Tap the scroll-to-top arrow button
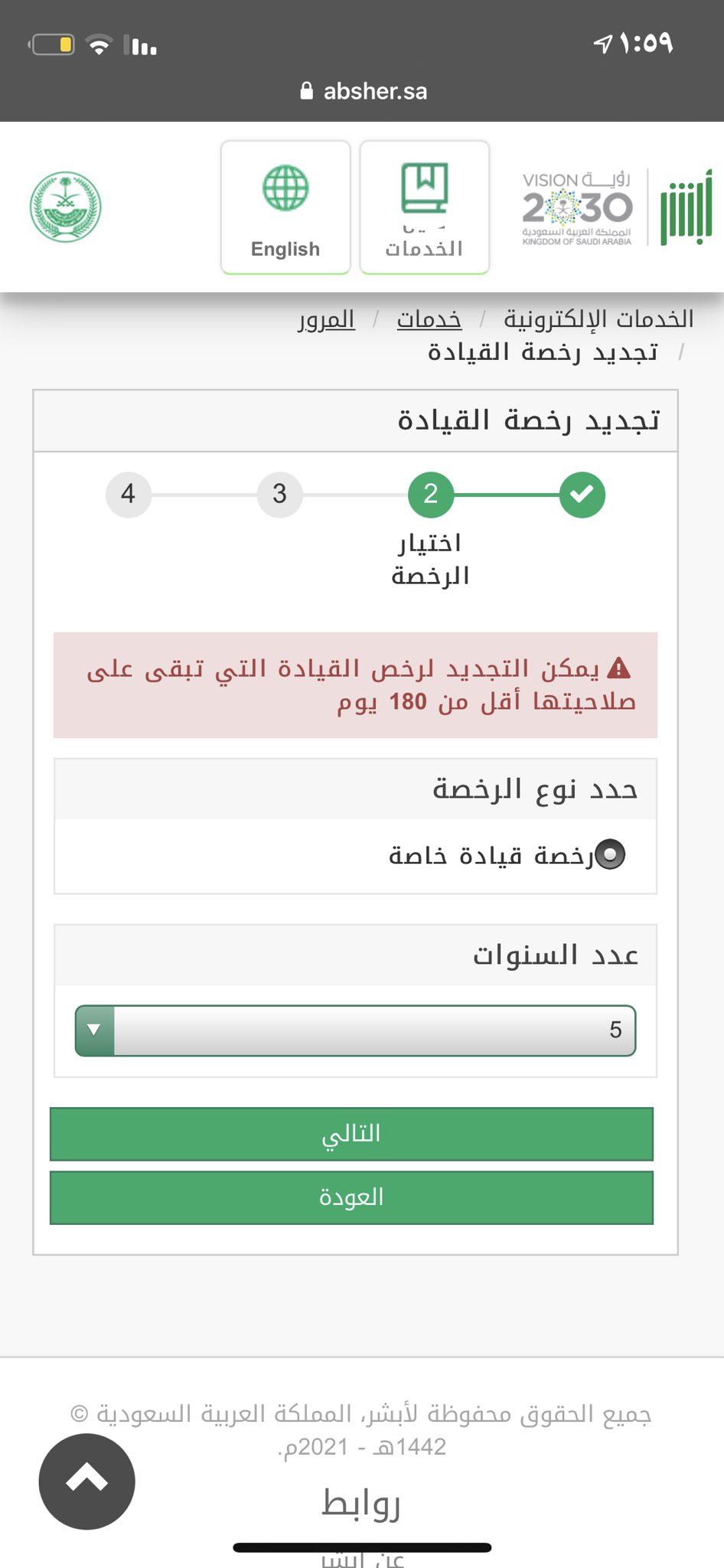This screenshot has height=1568, width=724. pos(87,1481)
